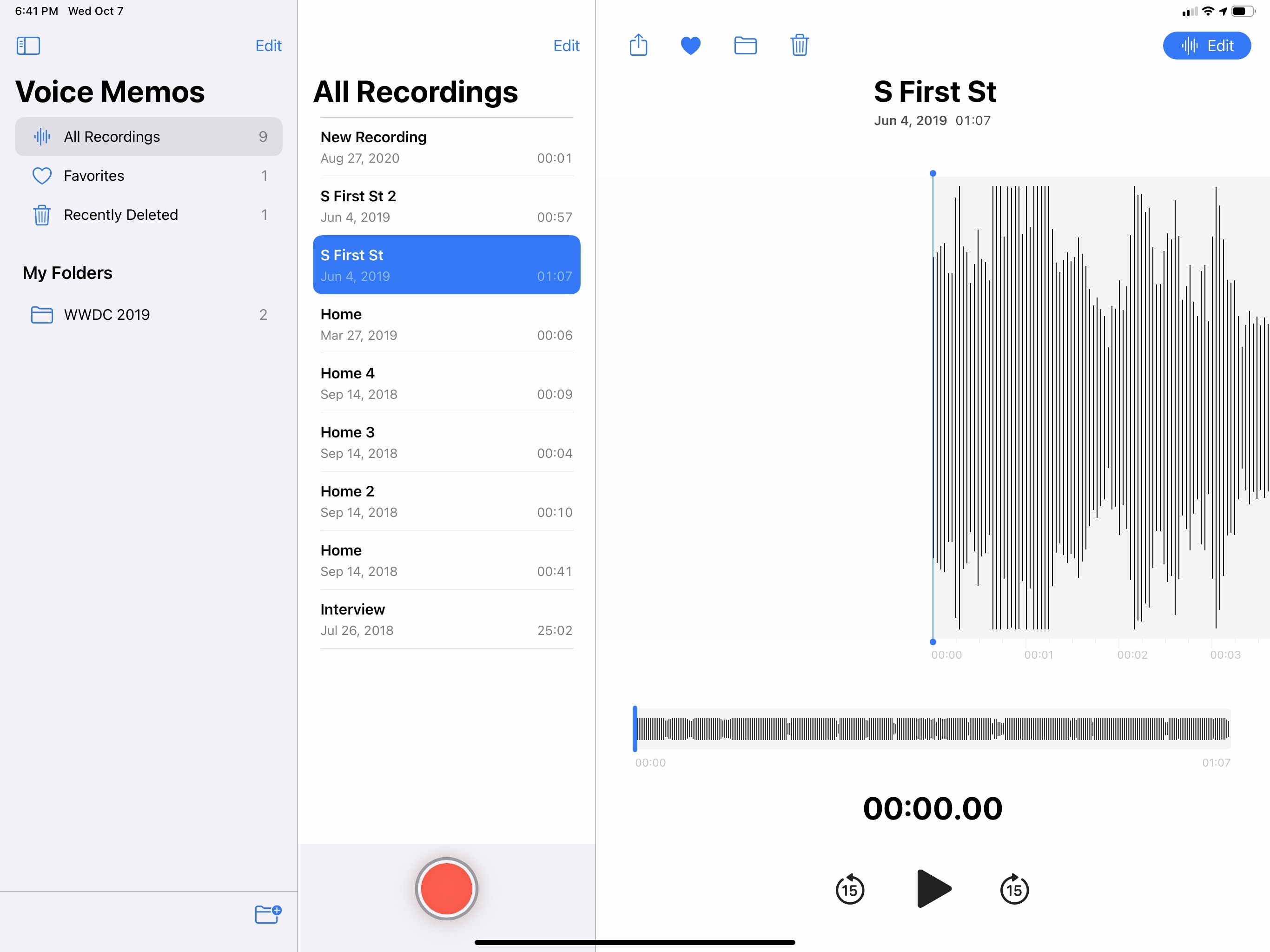Select the Home 4 recording
The height and width of the screenshot is (952, 1270).
pos(446,383)
